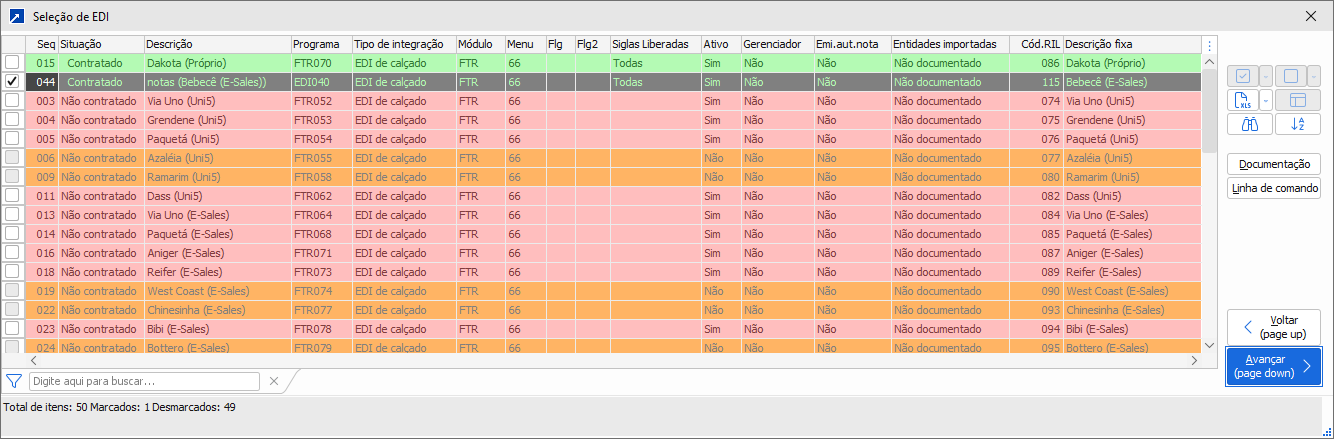
Task: Select the 'Azaléia (Uni5)' description cell
Action: point(217,157)
